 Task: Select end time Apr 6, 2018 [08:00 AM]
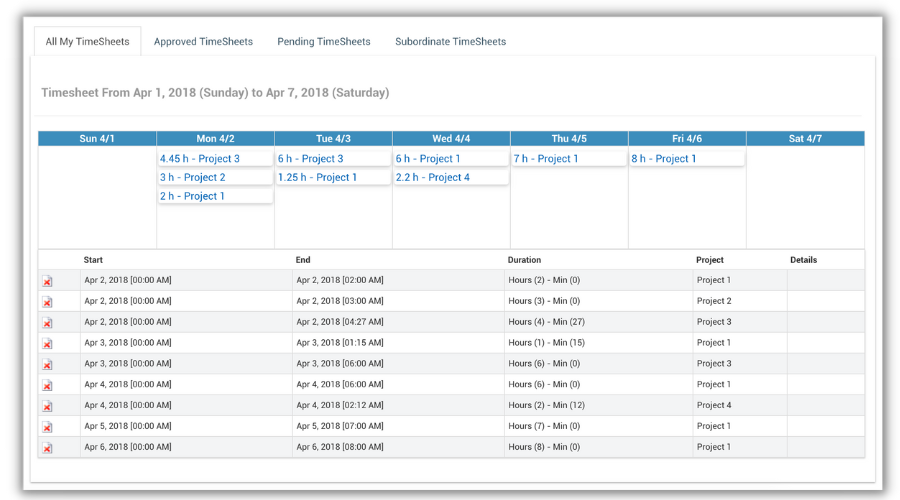(x=340, y=447)
